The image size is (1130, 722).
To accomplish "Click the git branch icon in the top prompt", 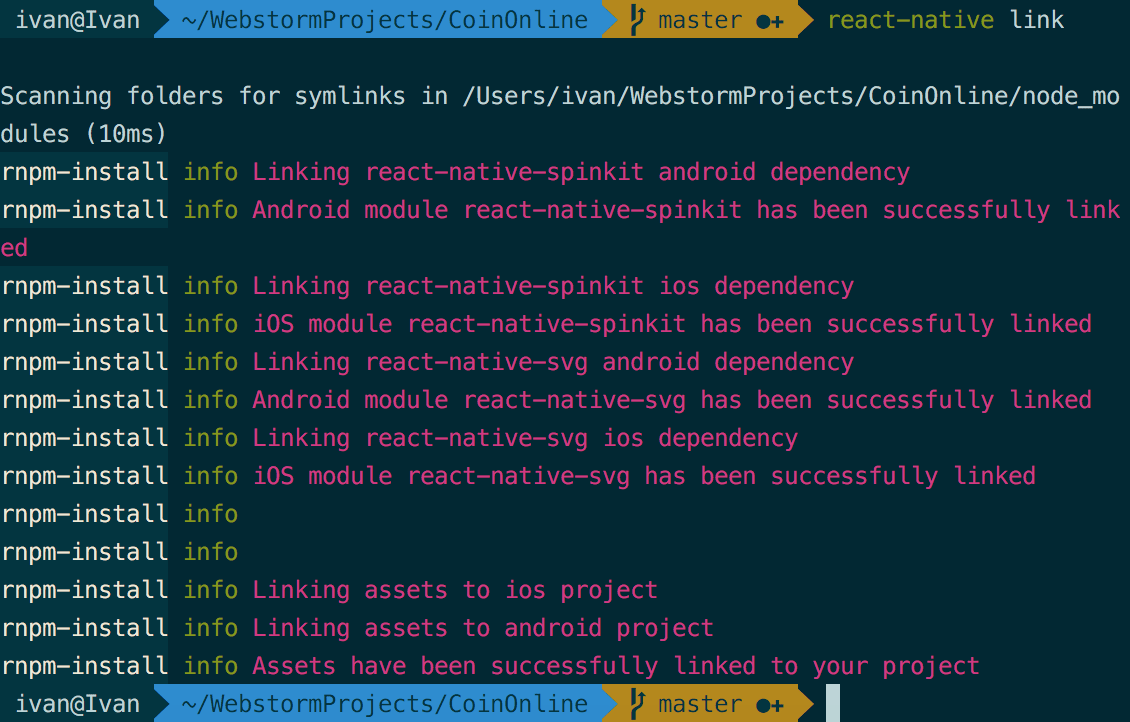I will [636, 20].
